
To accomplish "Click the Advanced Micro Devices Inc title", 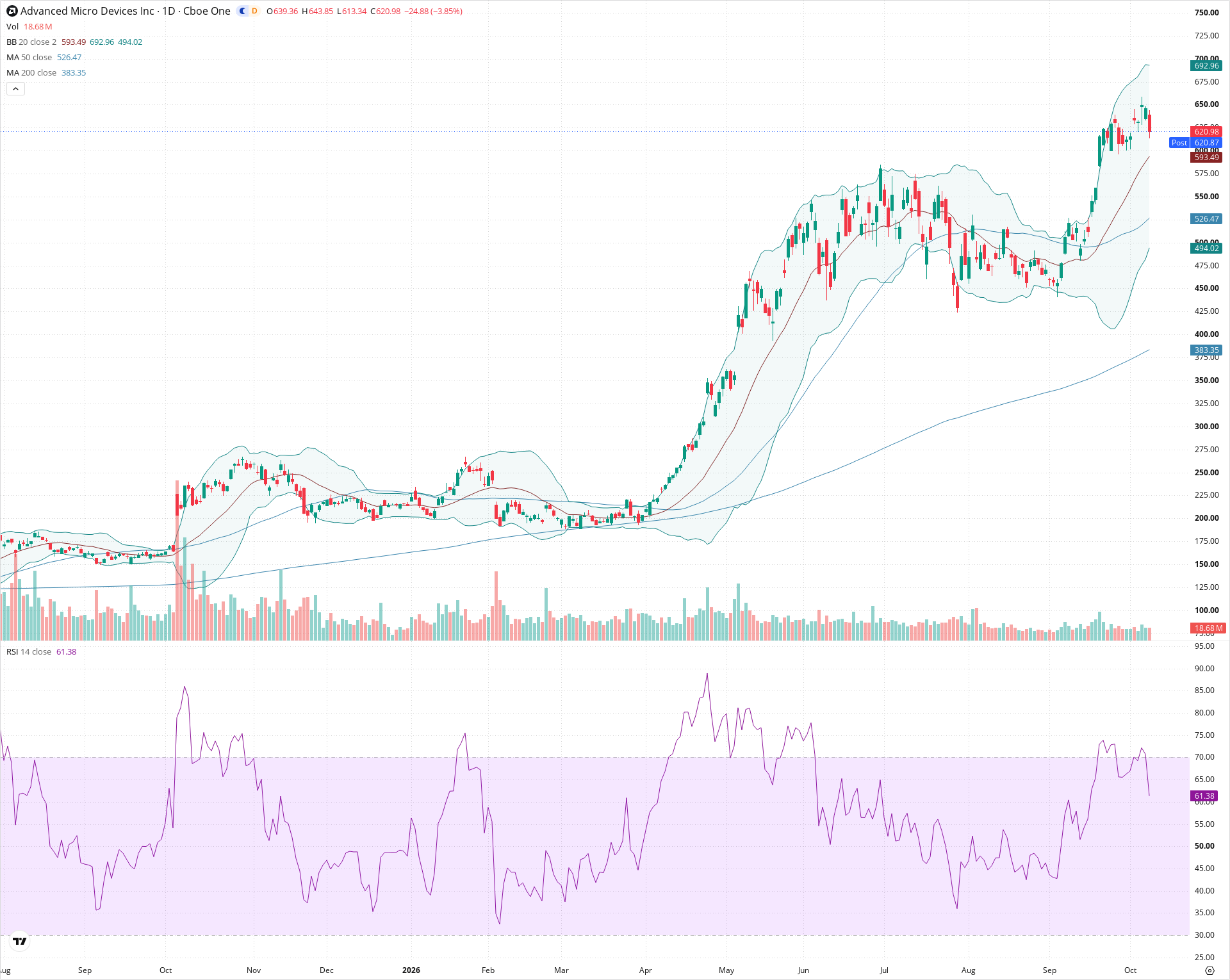I will click(87, 12).
